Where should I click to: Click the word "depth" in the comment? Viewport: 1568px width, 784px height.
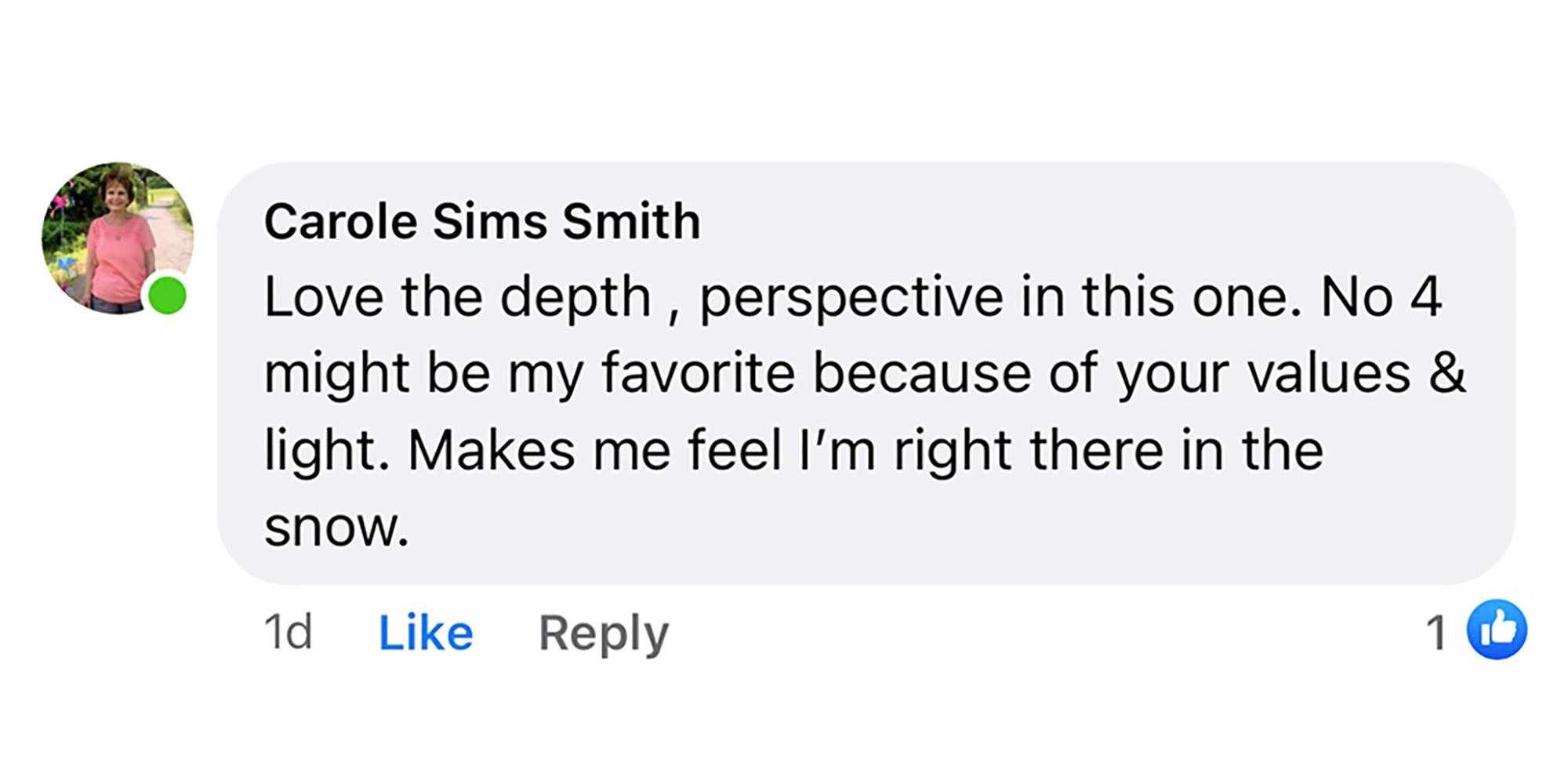pyautogui.click(x=575, y=299)
